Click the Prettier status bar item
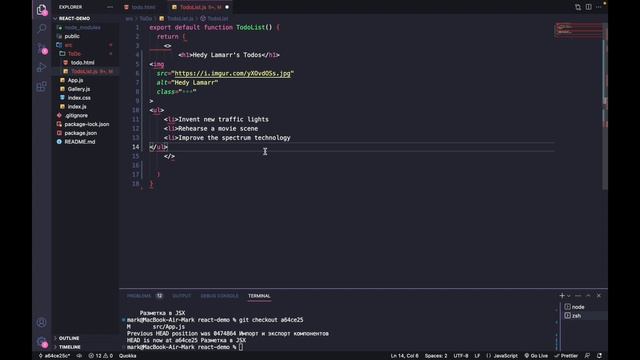The height and width of the screenshot is (360, 640). point(566,356)
